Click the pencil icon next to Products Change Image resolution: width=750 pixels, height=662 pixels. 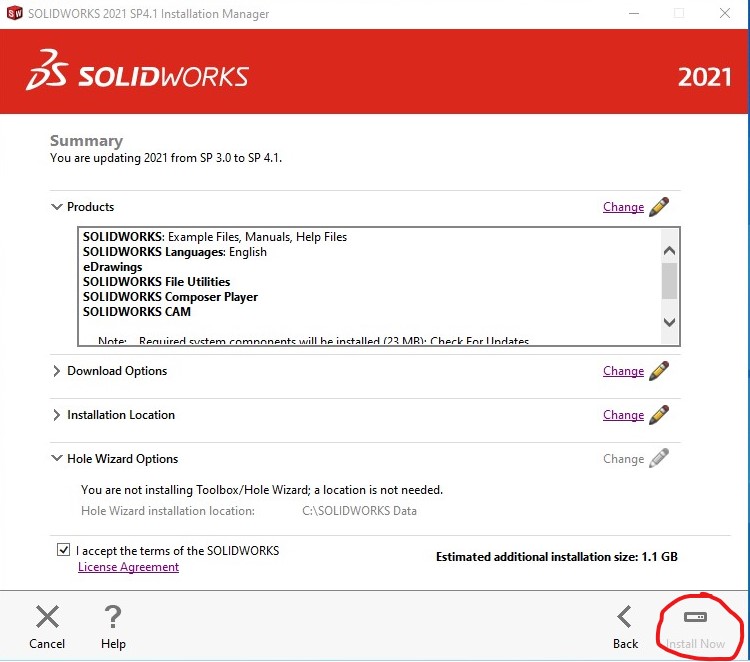tap(659, 207)
